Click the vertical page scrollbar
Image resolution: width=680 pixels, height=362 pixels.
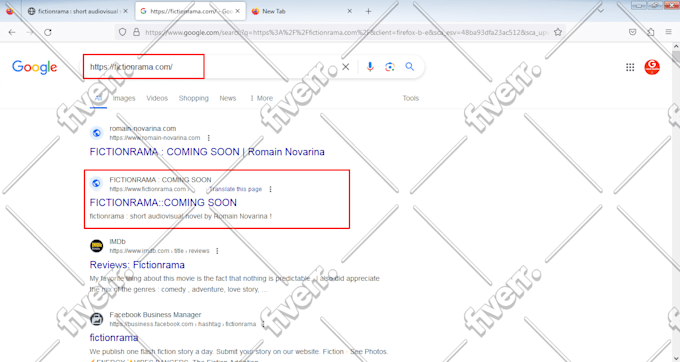tap(676, 202)
